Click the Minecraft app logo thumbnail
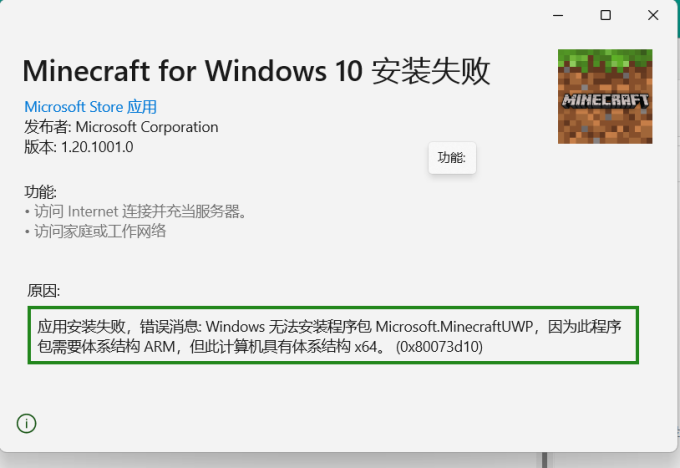This screenshot has width=680, height=468. pyautogui.click(x=605, y=96)
